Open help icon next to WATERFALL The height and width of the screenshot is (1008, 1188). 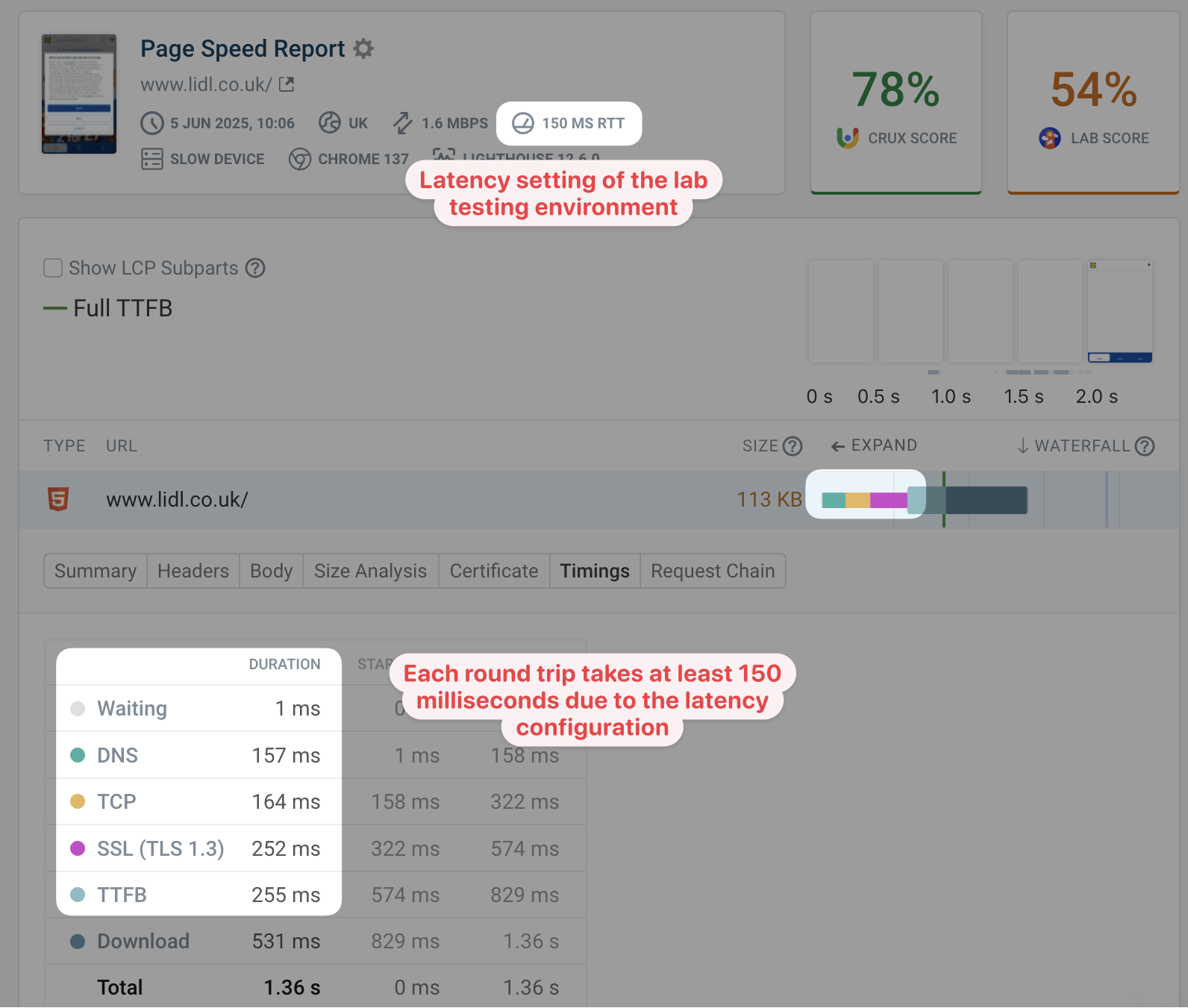[x=1145, y=446]
